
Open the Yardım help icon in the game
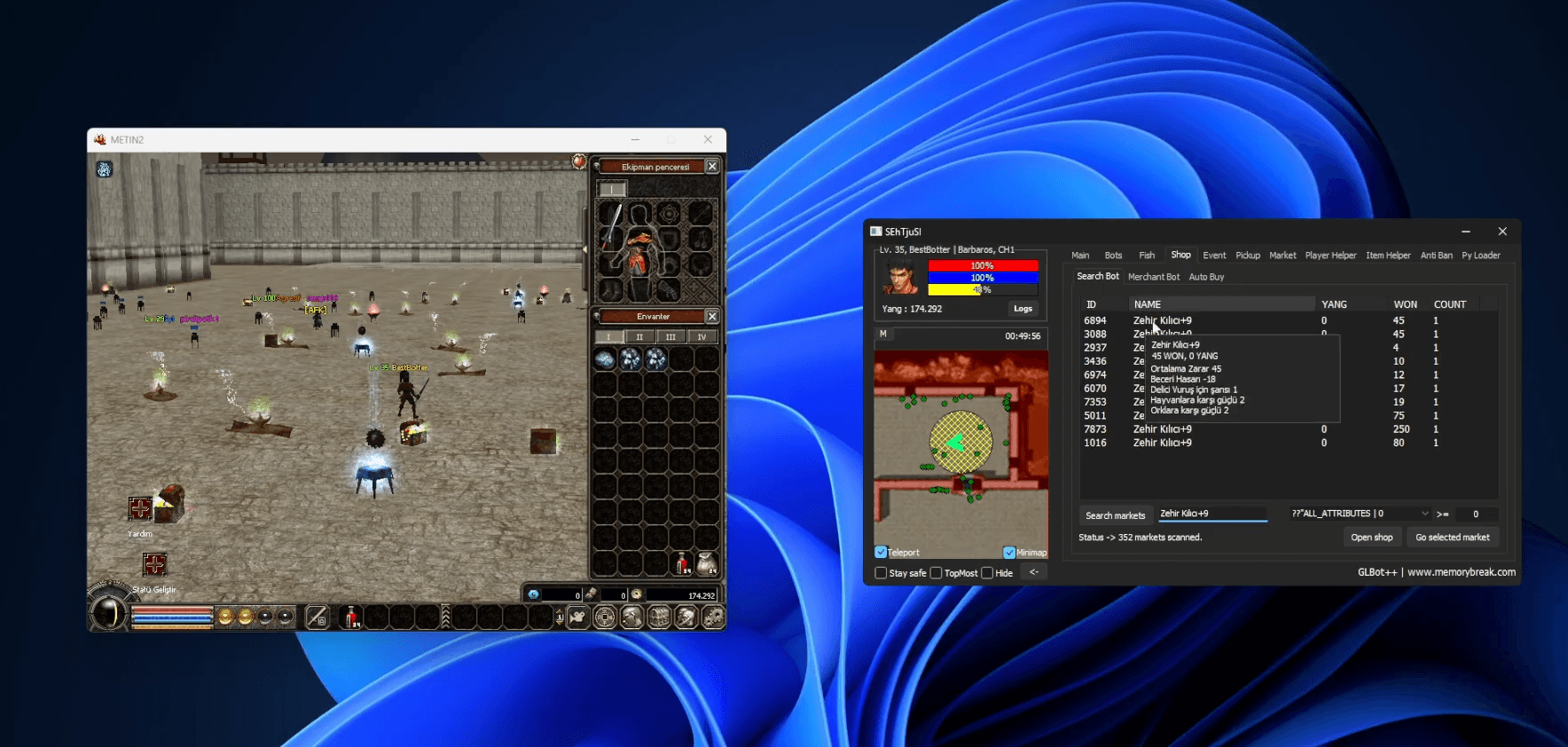(140, 508)
